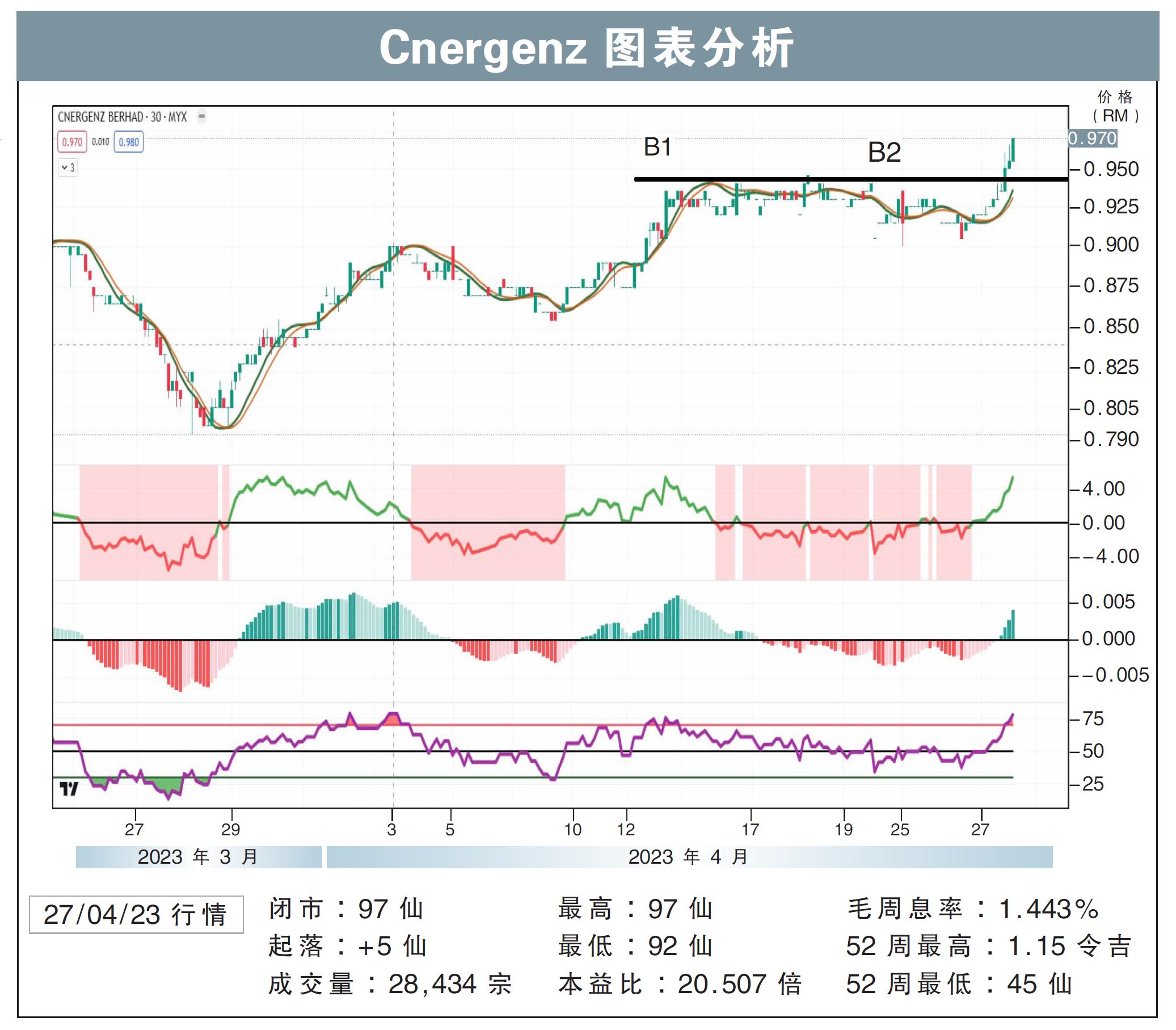Screen dimensions: 1176x1030
Task: Click the small dot icon beside CNERGENZ BERHAD title
Action: pos(201,117)
